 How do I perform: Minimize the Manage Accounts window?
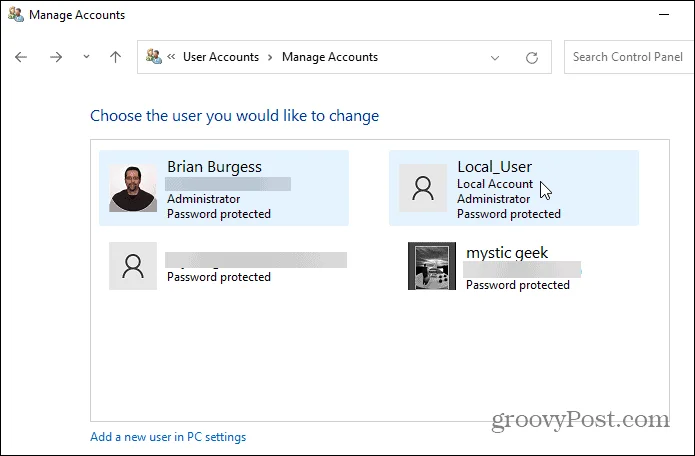click(x=664, y=15)
